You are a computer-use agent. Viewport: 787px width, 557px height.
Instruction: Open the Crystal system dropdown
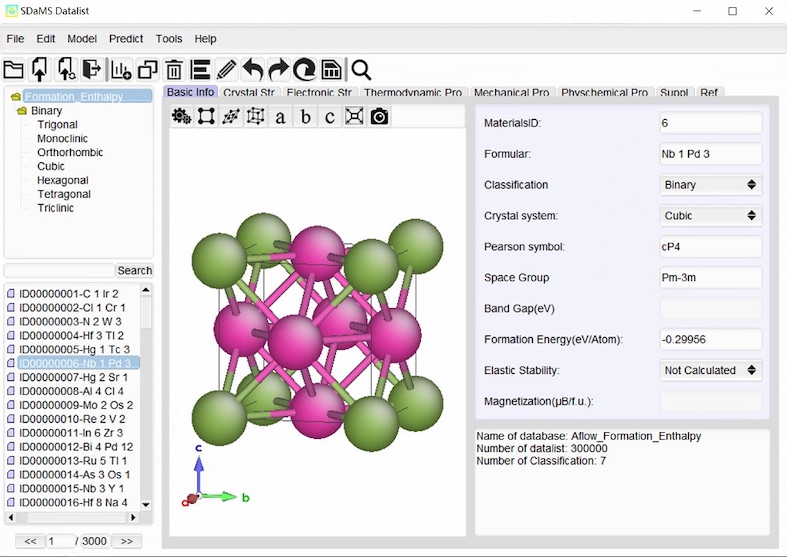pos(711,216)
